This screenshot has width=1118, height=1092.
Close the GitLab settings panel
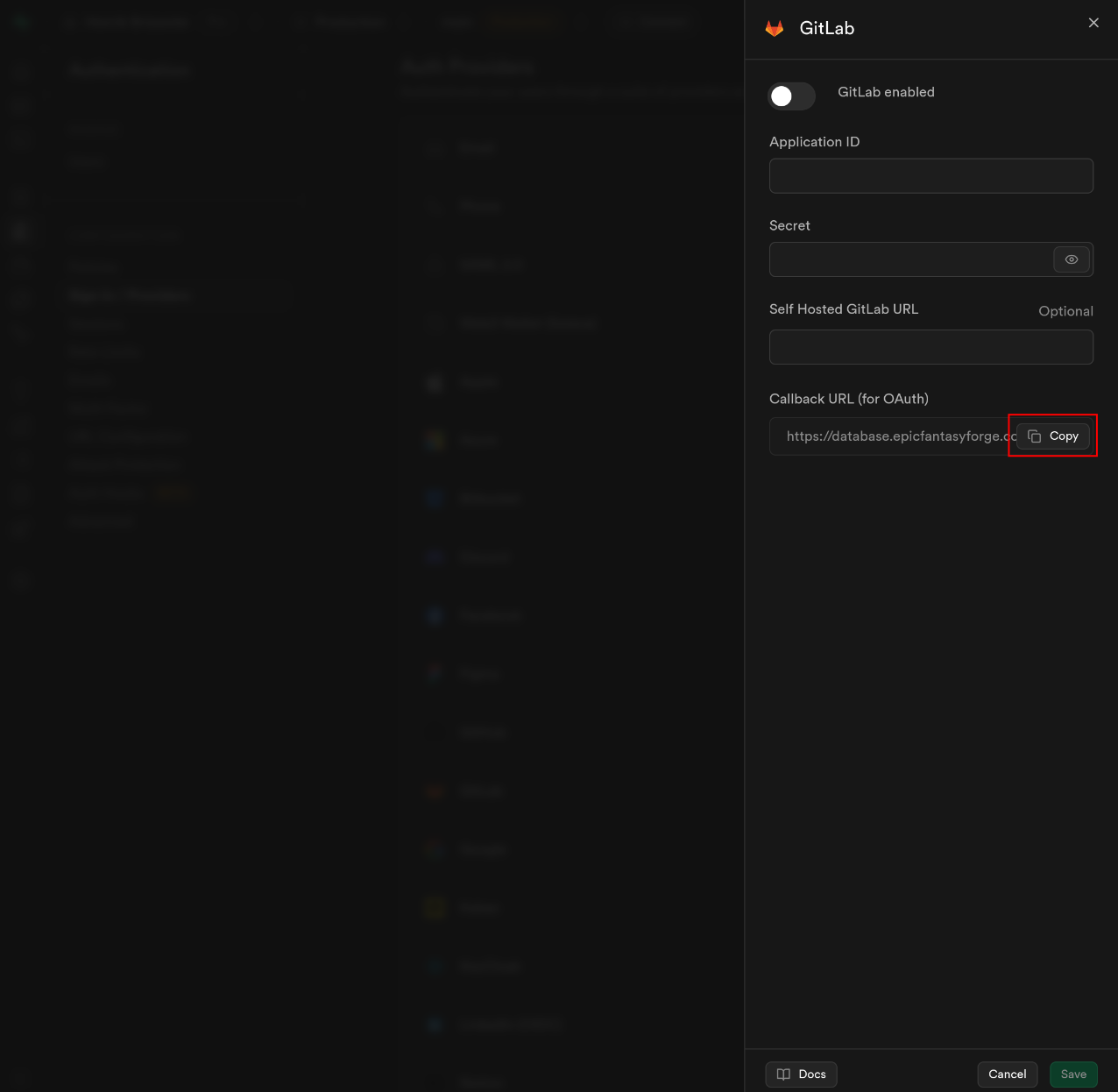pyautogui.click(x=1093, y=23)
